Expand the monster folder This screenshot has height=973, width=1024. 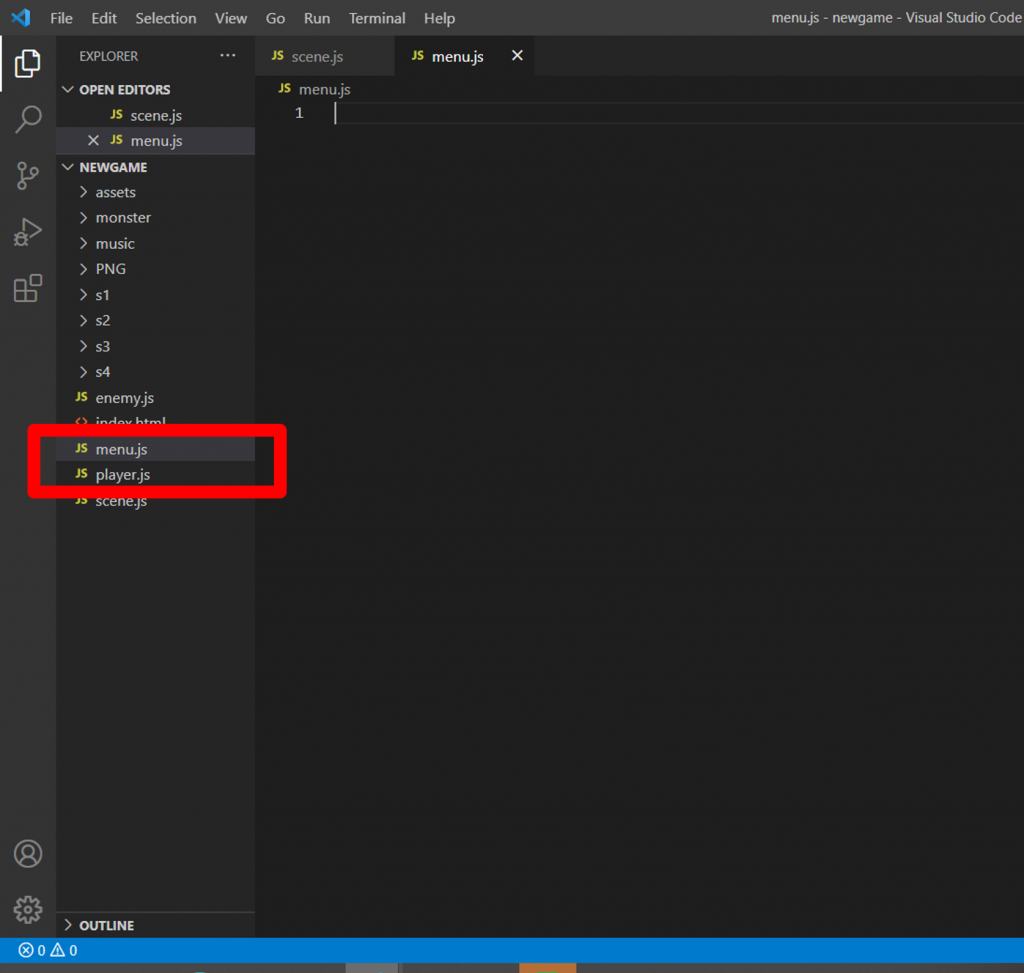pos(83,217)
